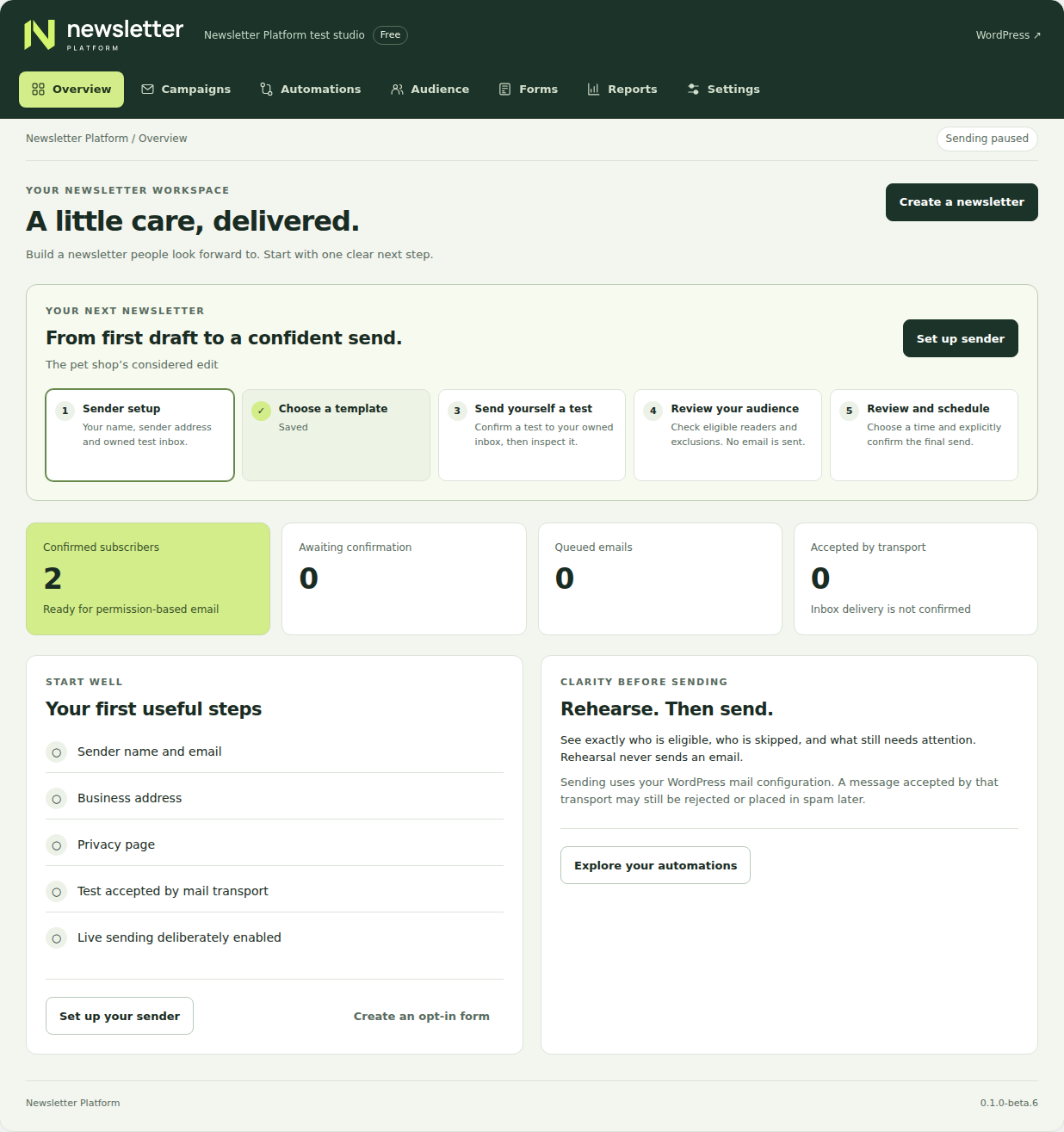Toggle the Business address circle
The height and width of the screenshot is (1132, 1064).
(x=57, y=799)
